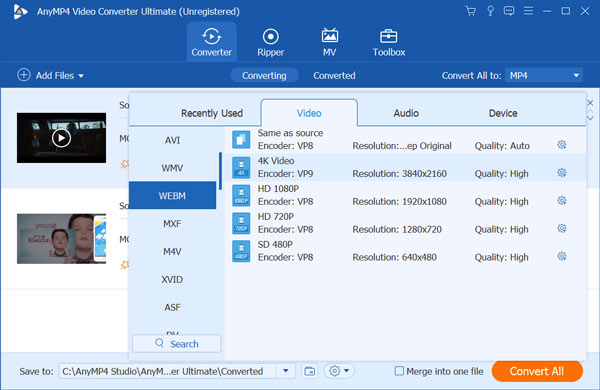This screenshot has width=600, height=390.
Task: Click the register key icon
Action: pyautogui.click(x=490, y=11)
